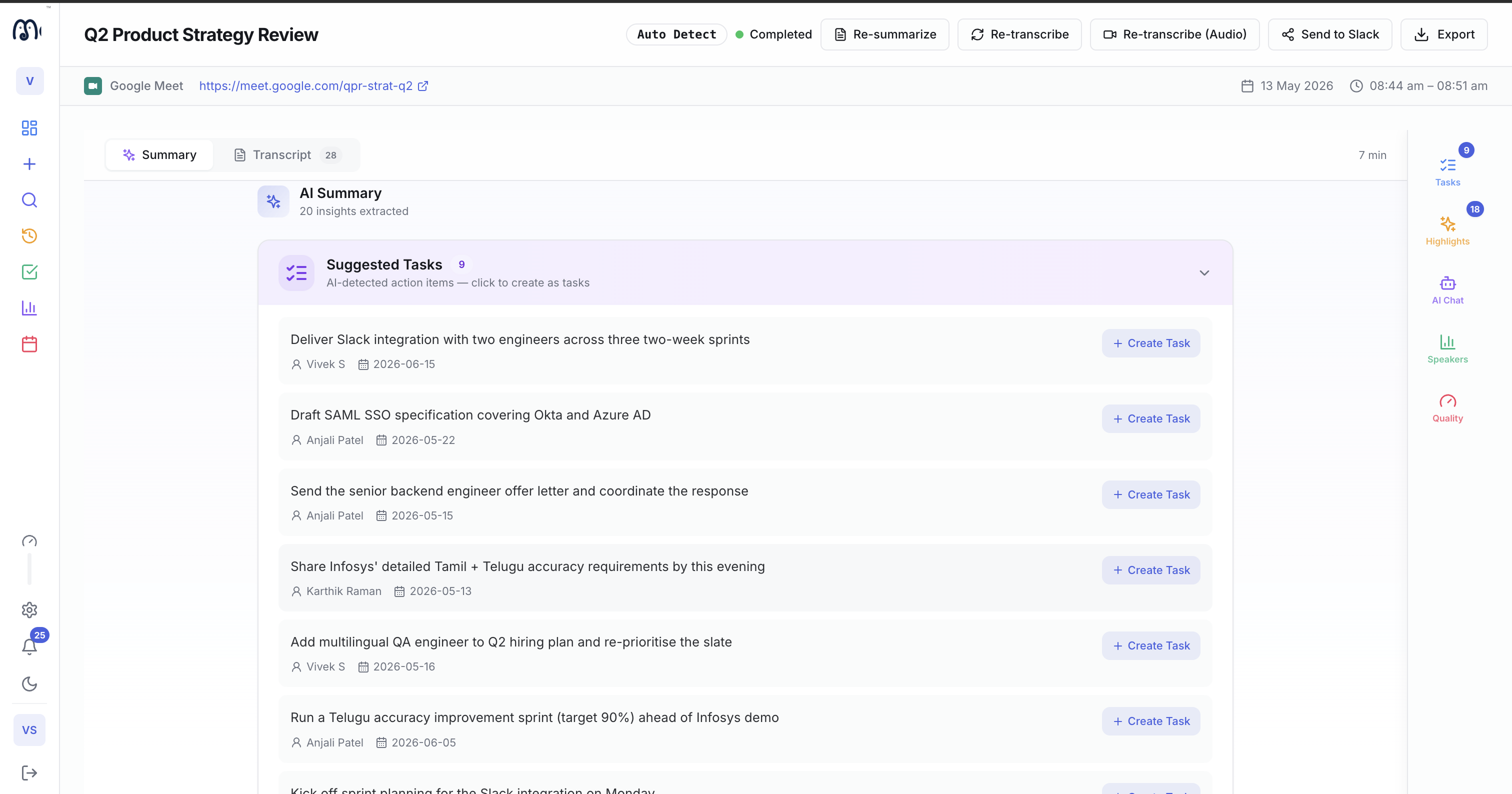Toggle dark mode moon icon
1512x794 pixels.
[x=29, y=683]
